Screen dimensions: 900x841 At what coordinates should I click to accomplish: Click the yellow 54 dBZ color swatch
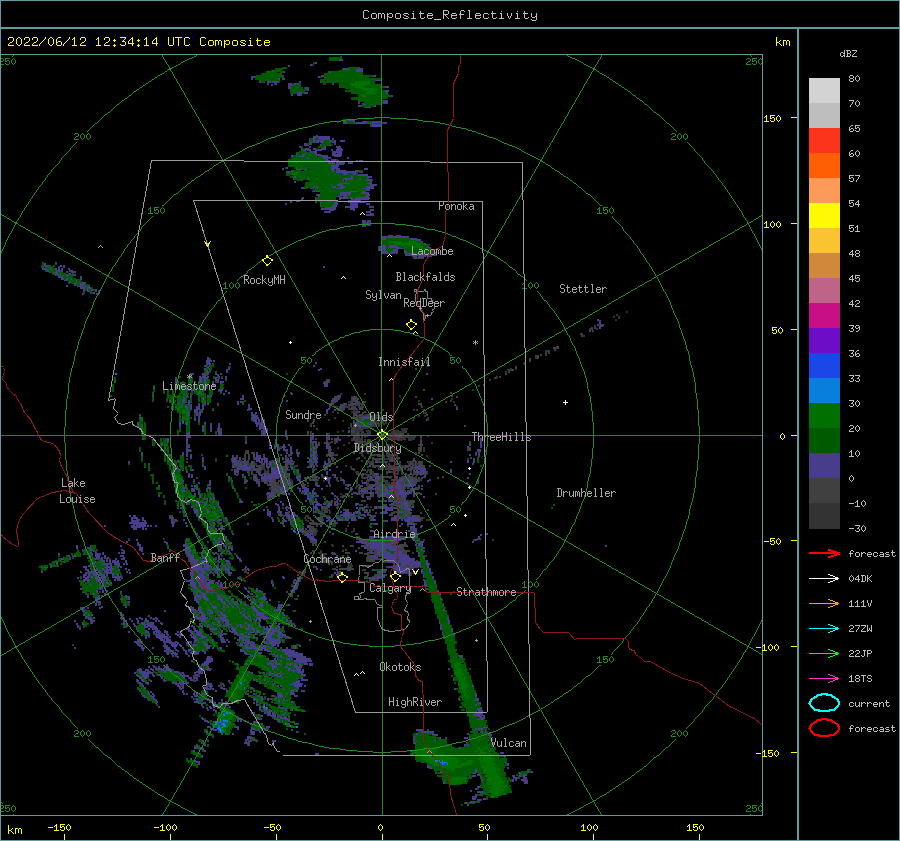click(x=824, y=216)
